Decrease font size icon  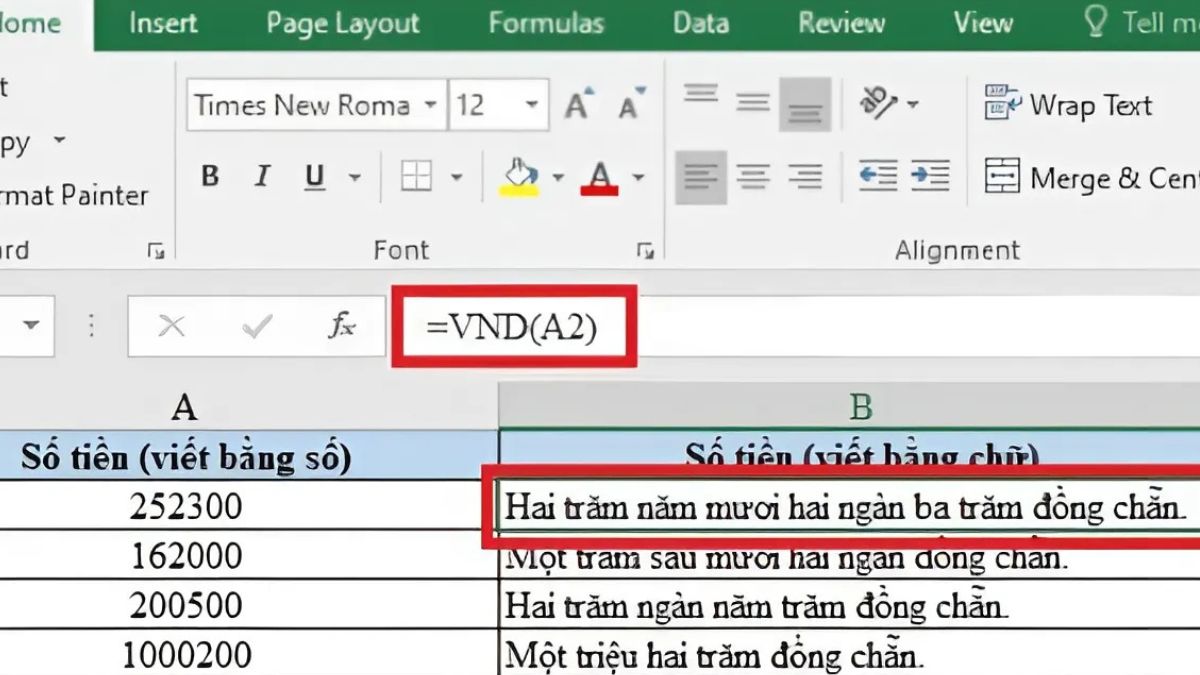click(x=631, y=104)
